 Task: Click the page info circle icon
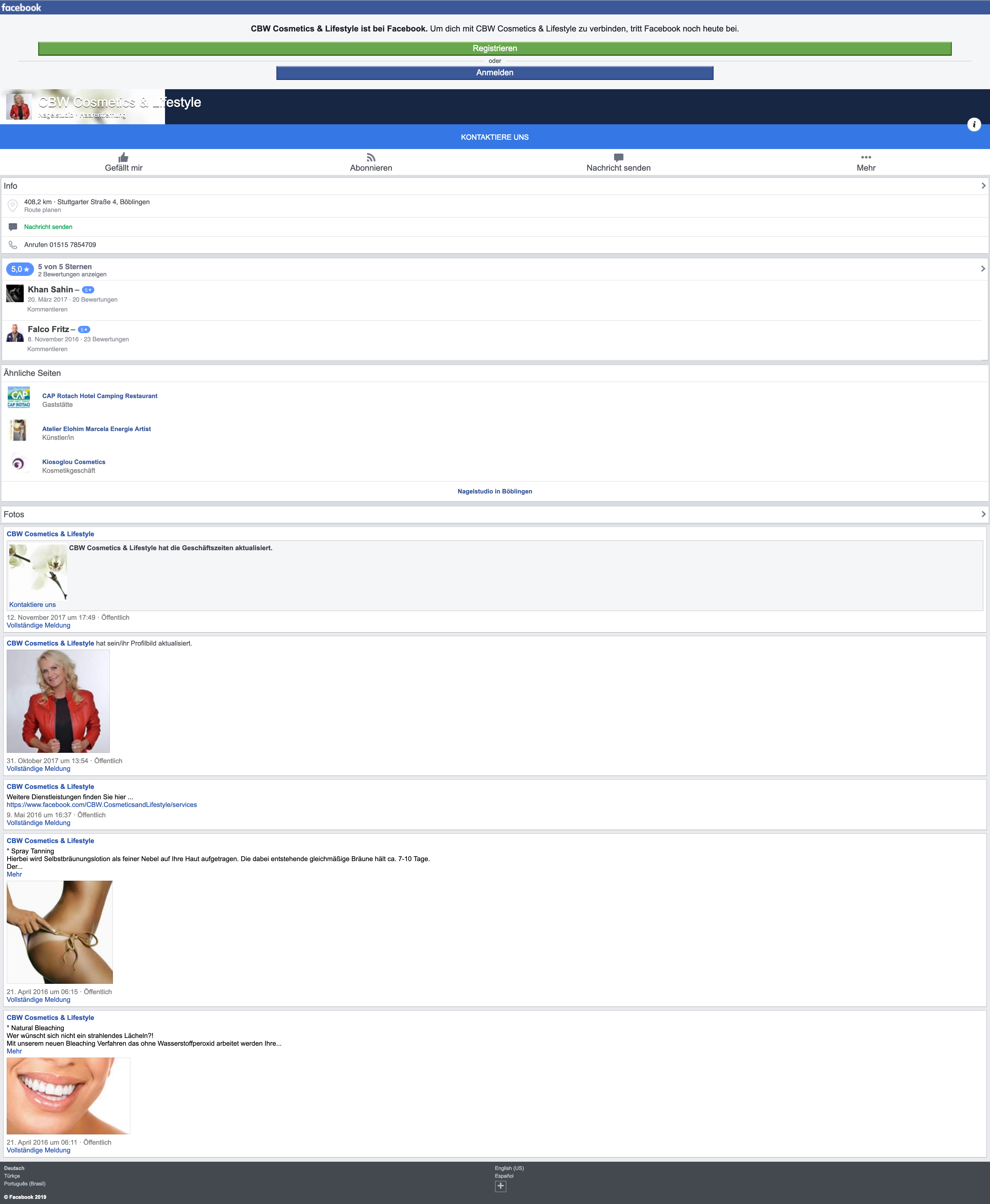(974, 124)
